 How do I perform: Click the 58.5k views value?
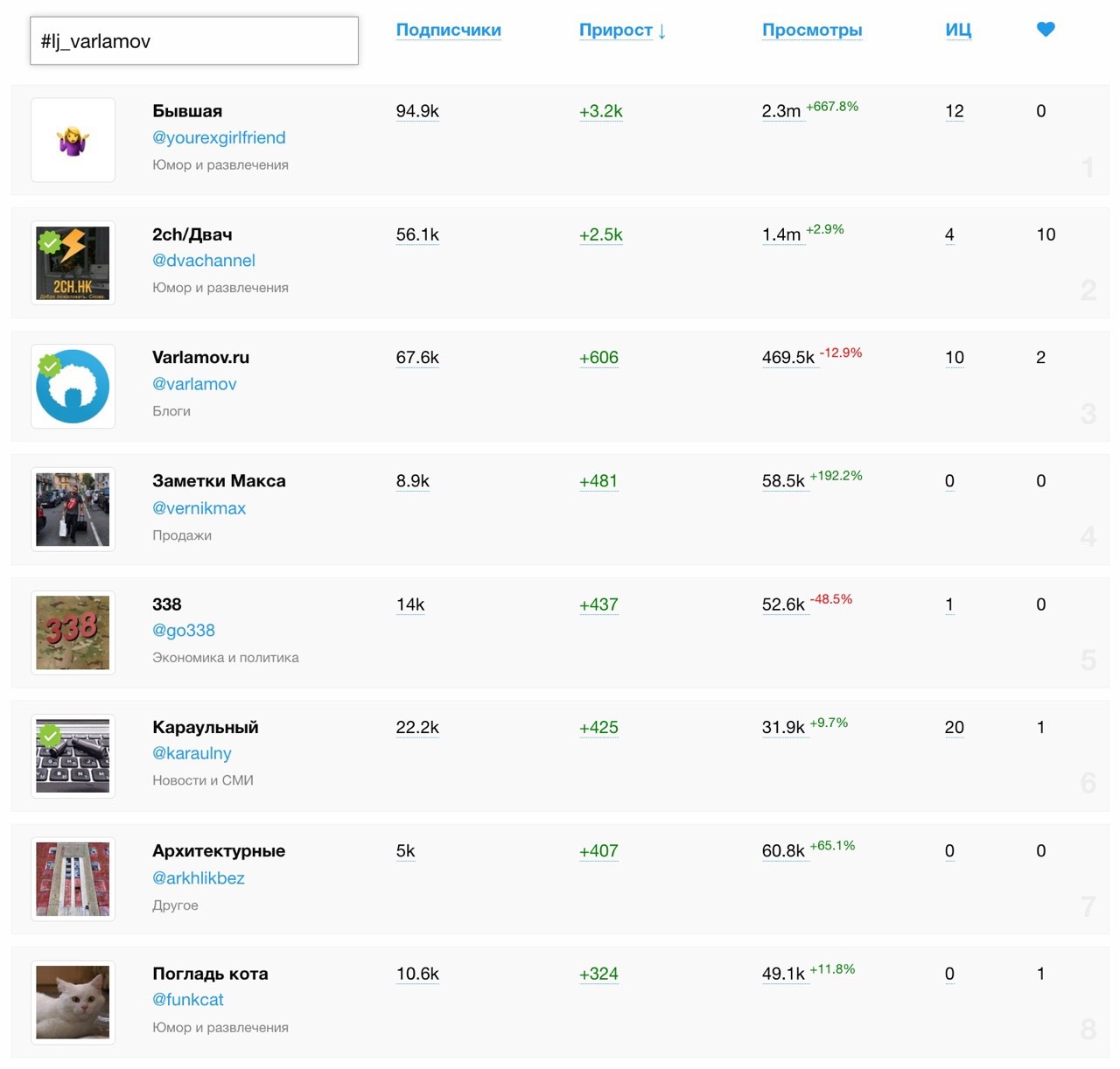[783, 480]
